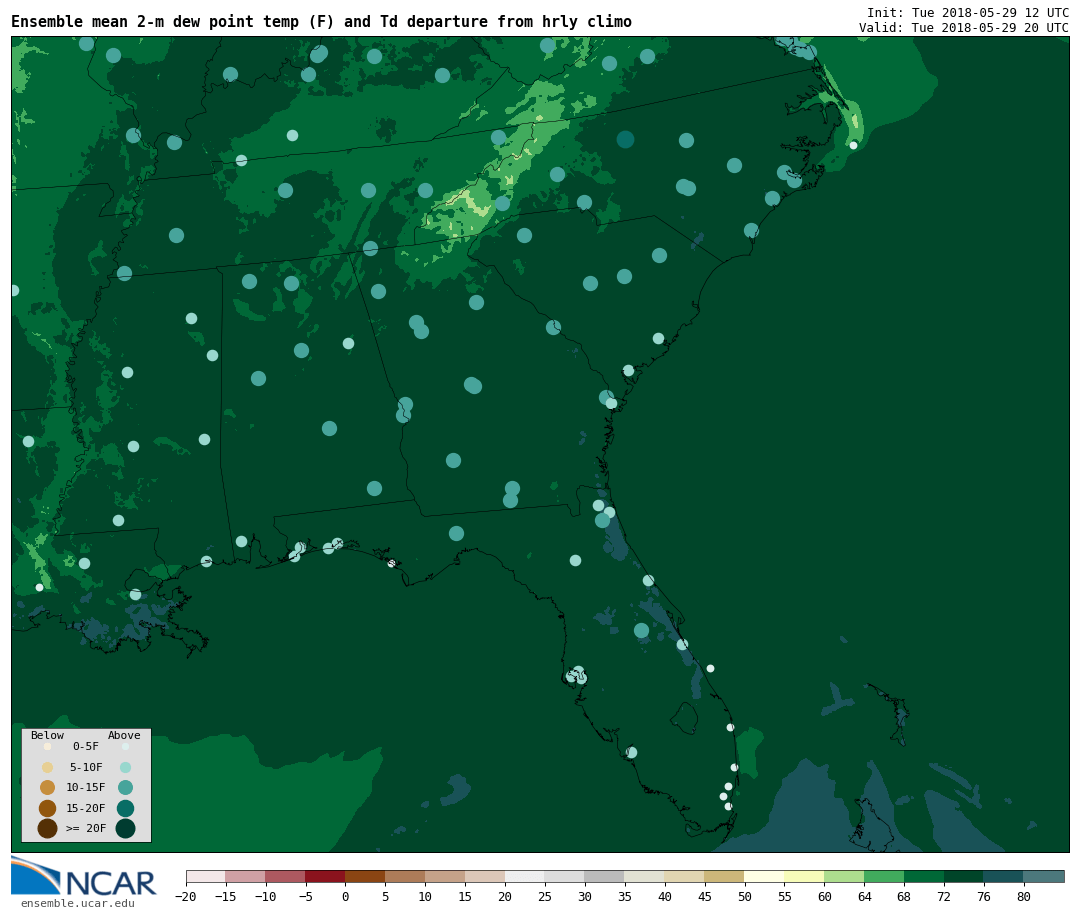The width and height of the screenshot is (1080, 915).
Task: Click the '20' color bar tick label
Action: 505,896
